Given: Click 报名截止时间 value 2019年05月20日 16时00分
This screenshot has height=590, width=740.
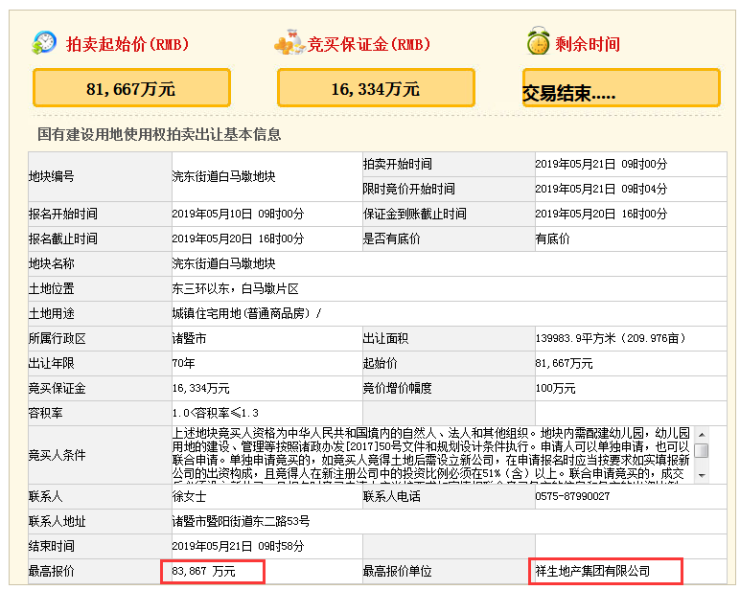Looking at the screenshot, I should coord(238,239).
